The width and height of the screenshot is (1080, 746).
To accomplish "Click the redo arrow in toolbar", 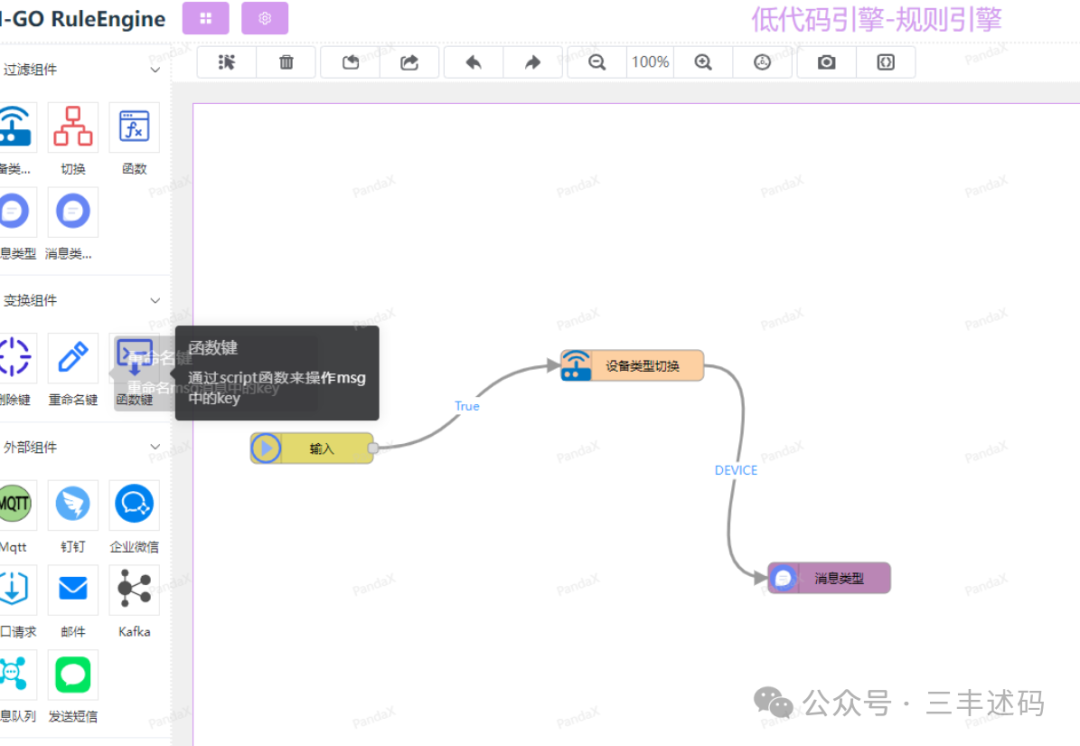I will click(532, 63).
